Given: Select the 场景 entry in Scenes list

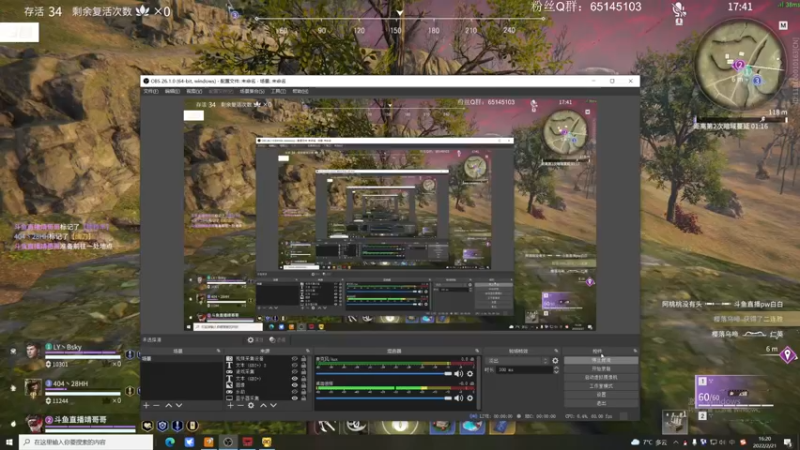Looking at the screenshot, I should click(181, 359).
